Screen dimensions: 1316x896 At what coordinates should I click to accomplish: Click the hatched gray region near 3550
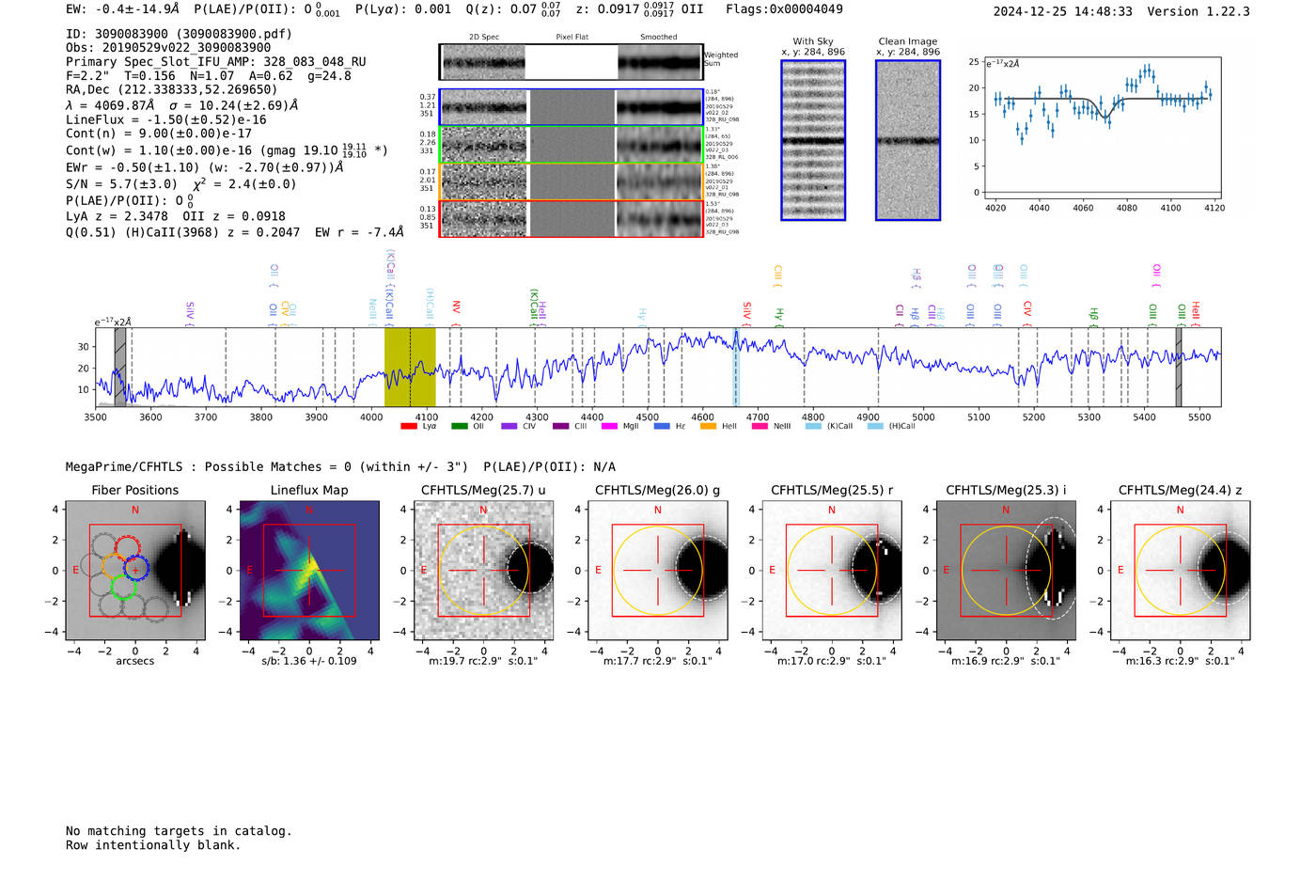(x=120, y=367)
